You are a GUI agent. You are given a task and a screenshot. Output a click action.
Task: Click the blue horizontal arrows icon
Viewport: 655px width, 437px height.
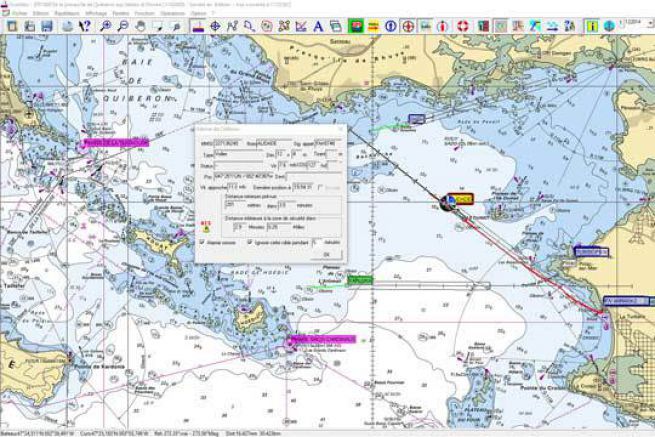click(x=552, y=26)
